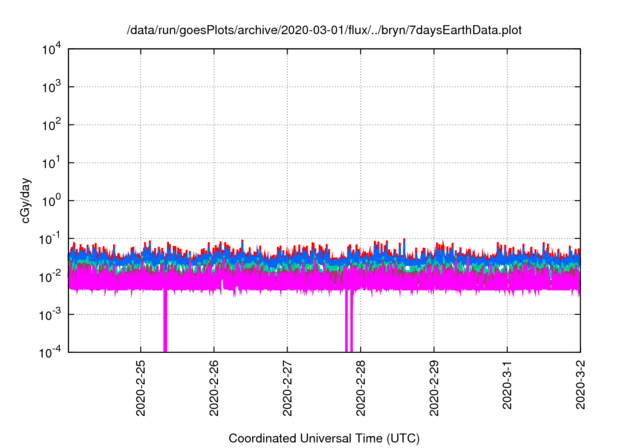The width and height of the screenshot is (640, 448).
Task: Click the 10^-3 y-axis tick label
Action: tap(50, 315)
